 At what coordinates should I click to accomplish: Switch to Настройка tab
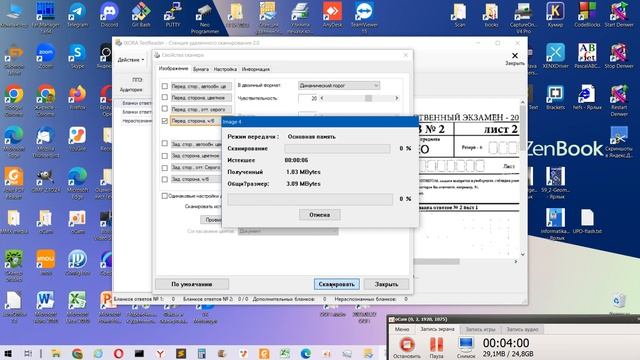pos(225,69)
